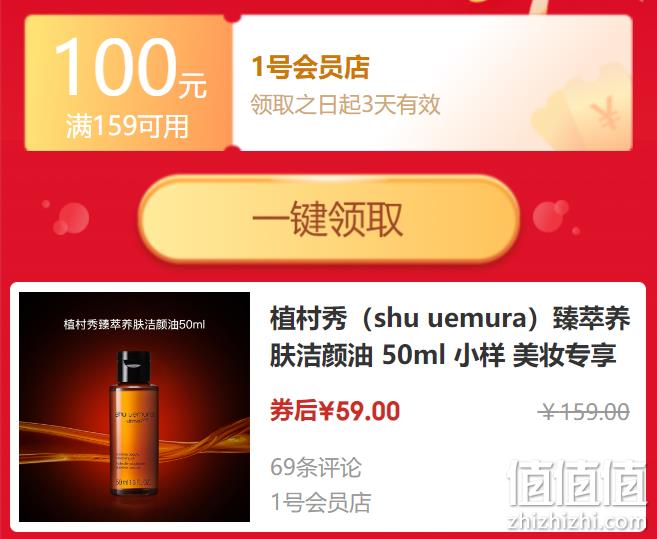Tap the 一键领取 claim button

coord(329,219)
